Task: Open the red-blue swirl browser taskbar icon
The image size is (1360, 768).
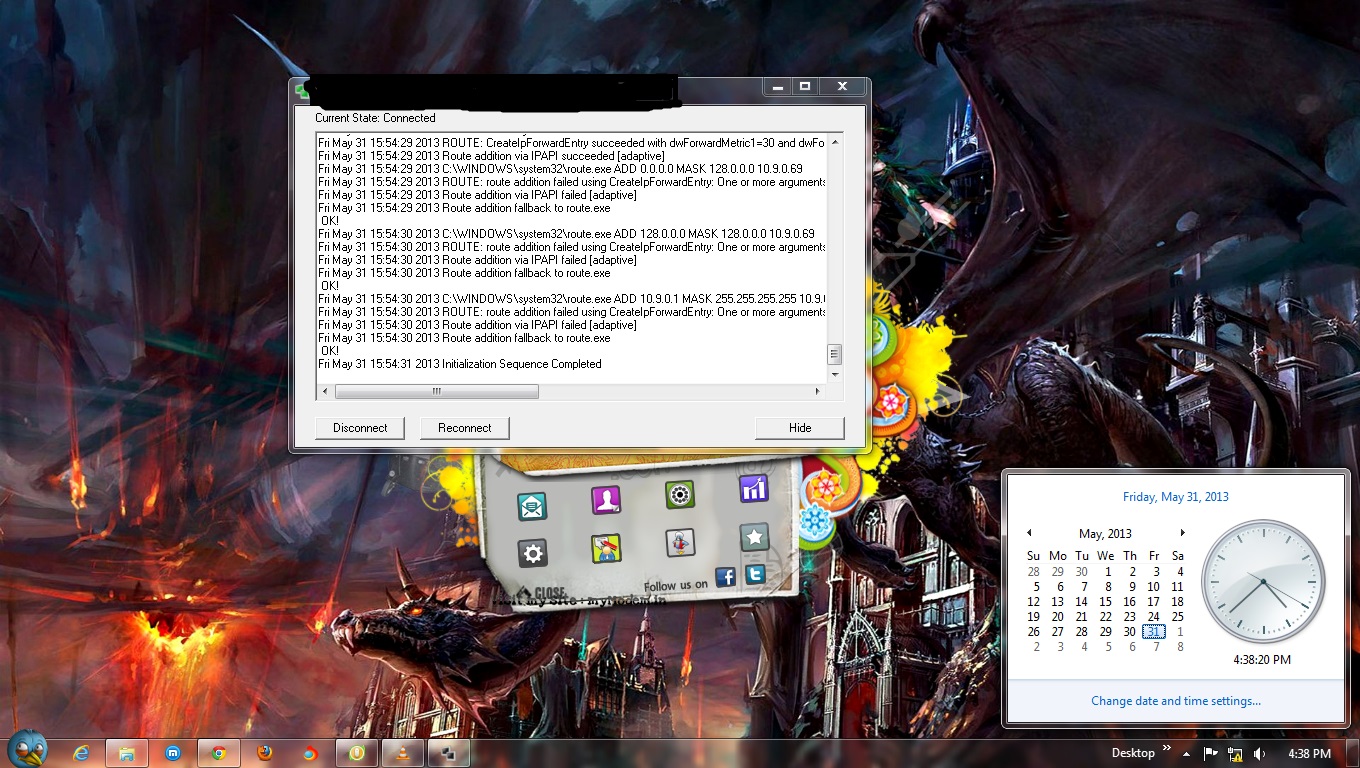Action: (x=310, y=753)
